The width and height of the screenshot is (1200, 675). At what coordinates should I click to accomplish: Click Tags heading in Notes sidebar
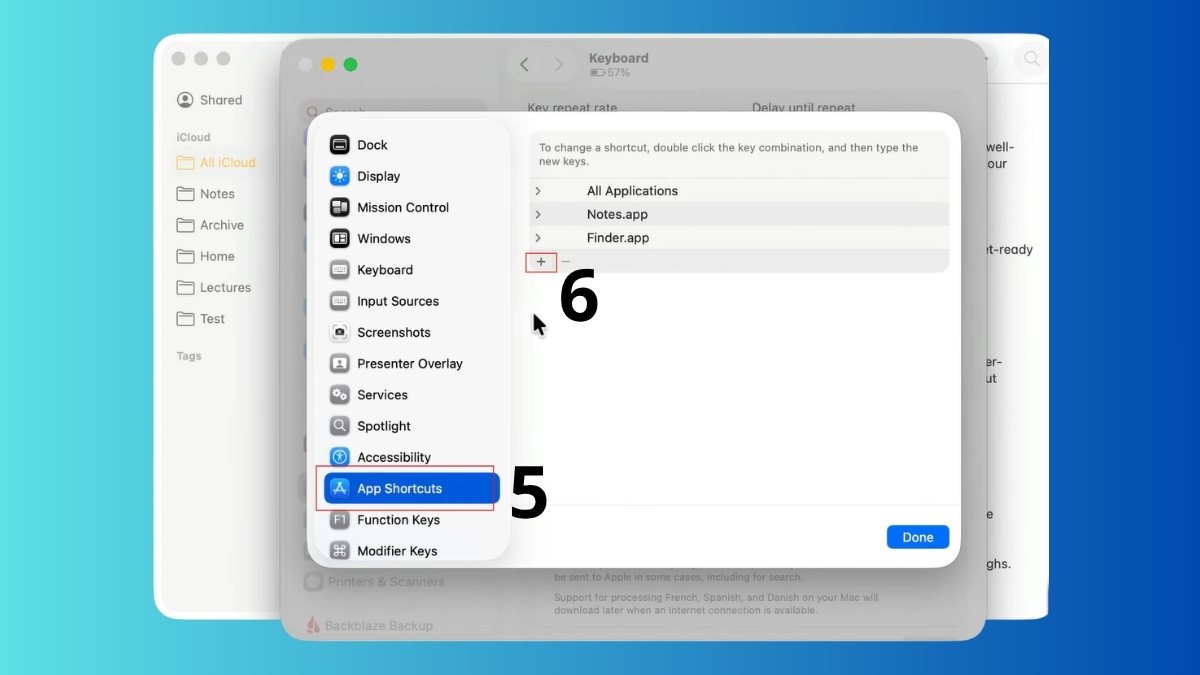coord(189,356)
